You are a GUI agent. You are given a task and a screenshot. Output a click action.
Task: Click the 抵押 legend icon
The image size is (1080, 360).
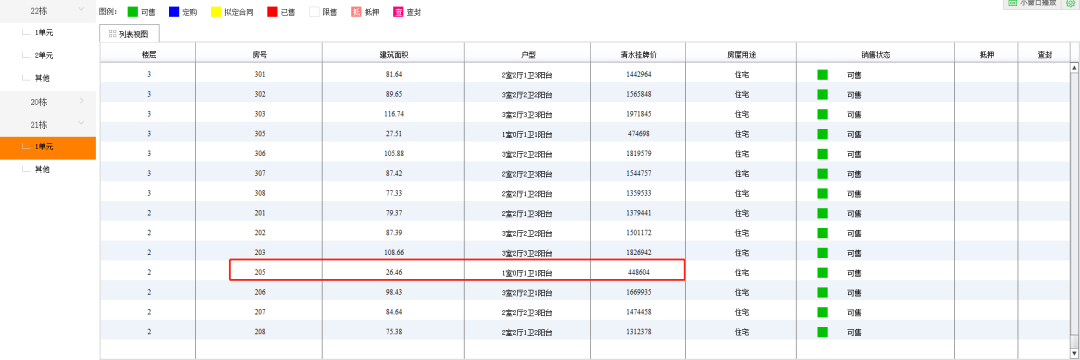[356, 12]
